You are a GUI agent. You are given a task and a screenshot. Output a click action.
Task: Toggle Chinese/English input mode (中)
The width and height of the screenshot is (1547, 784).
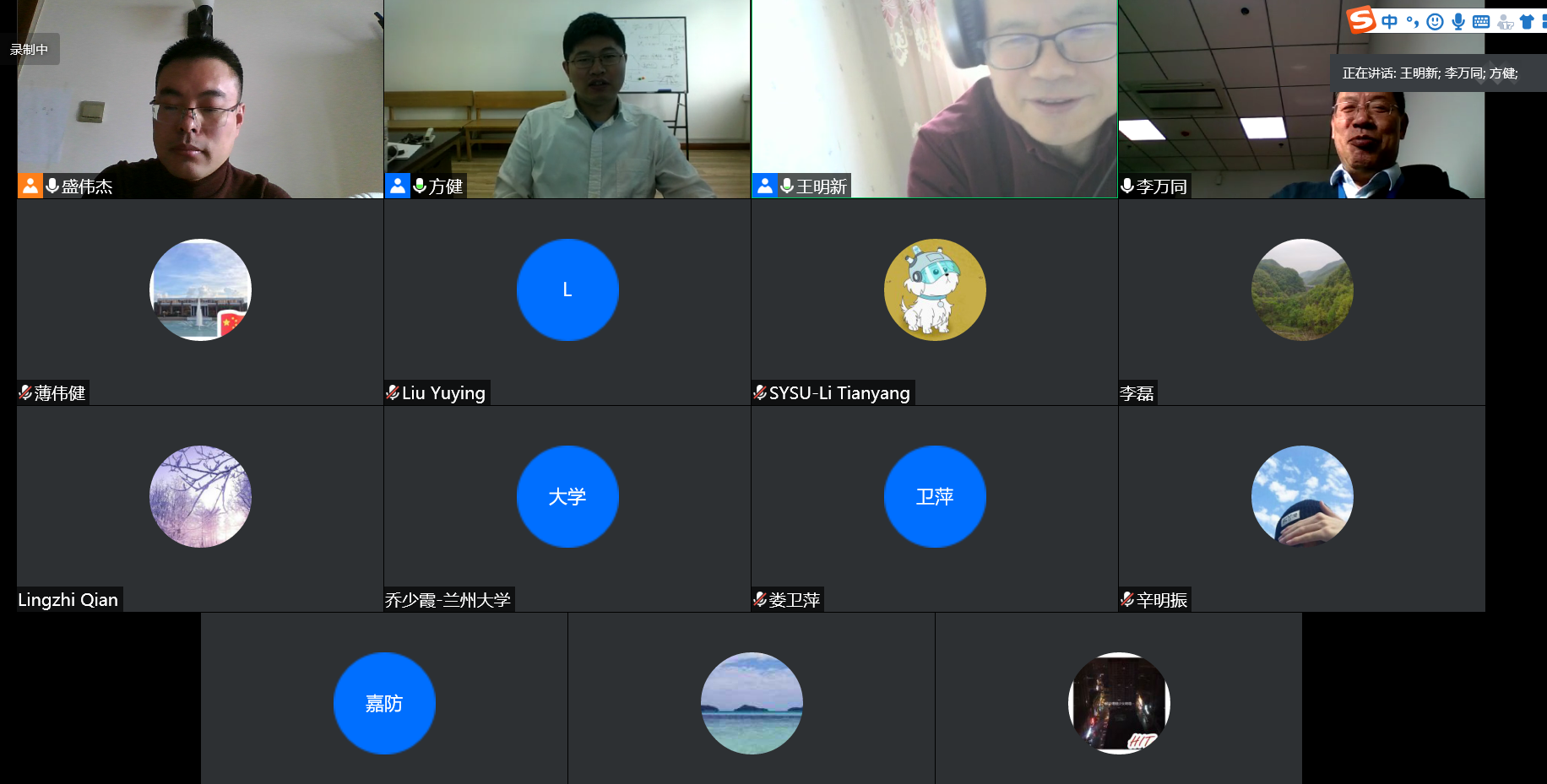1389,22
